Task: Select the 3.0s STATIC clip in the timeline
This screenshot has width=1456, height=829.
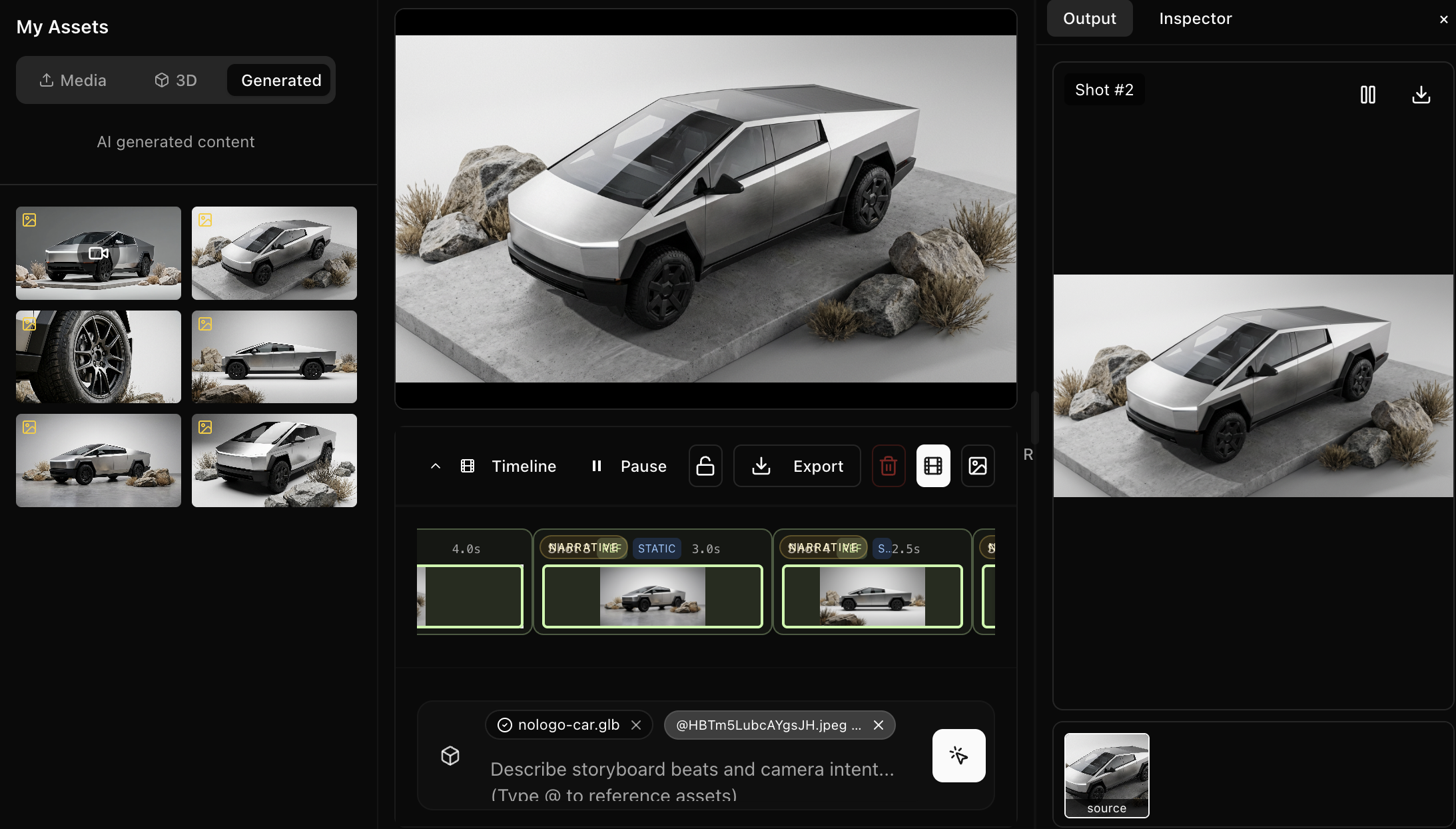Action: 651,596
